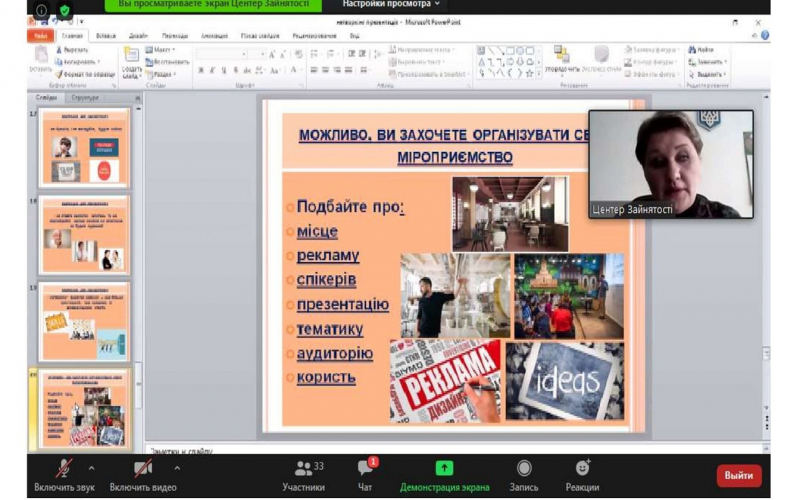
Task: Open 'Контур фигуры' shape outline color
Action: 652,62
